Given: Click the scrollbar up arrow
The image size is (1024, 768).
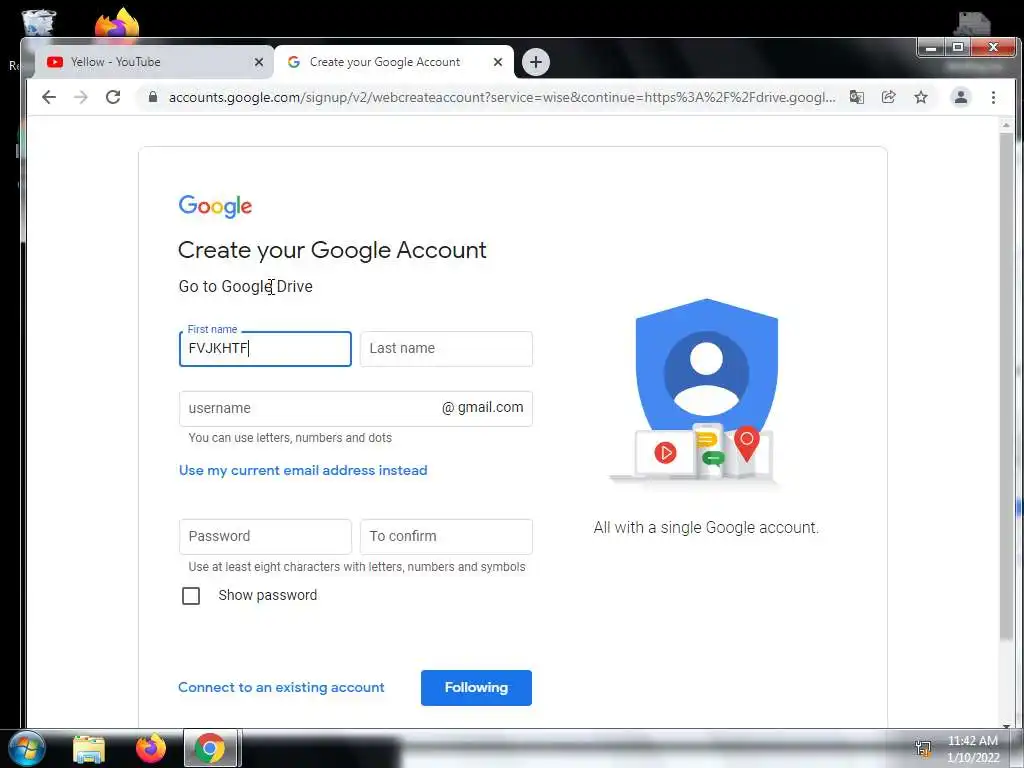Looking at the screenshot, I should (1006, 124).
